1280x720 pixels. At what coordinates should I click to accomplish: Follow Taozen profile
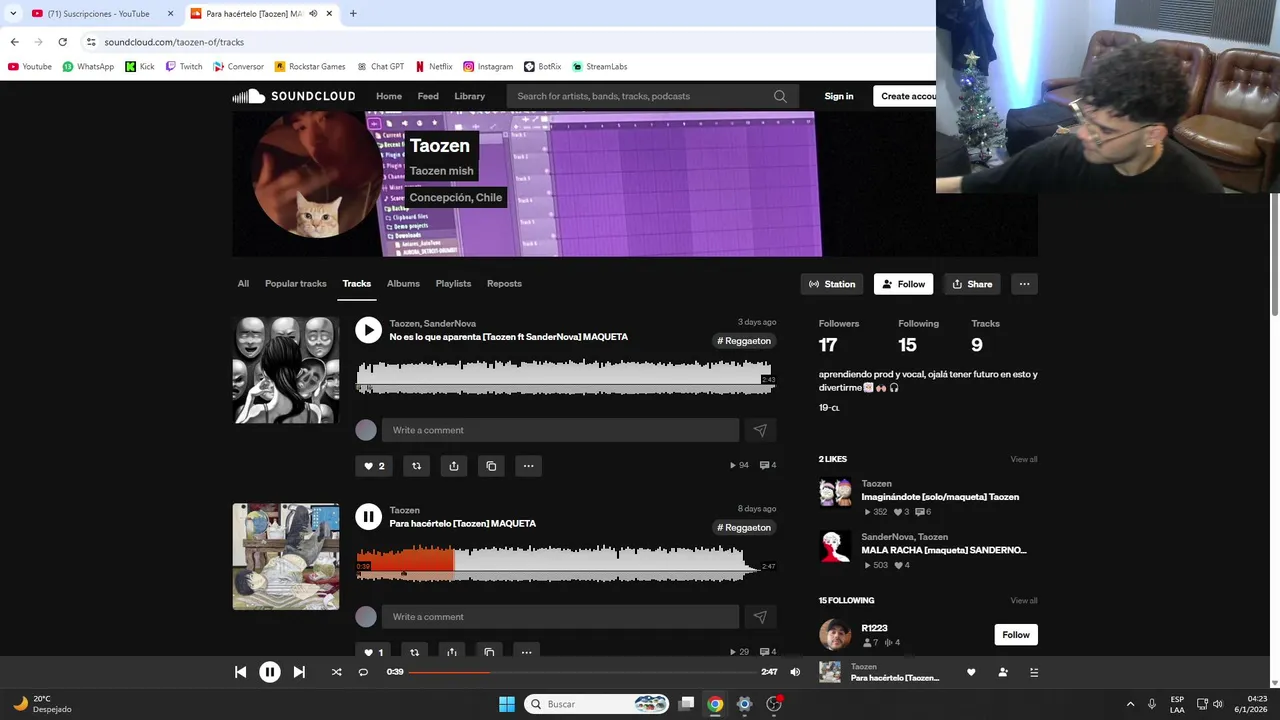tap(903, 284)
